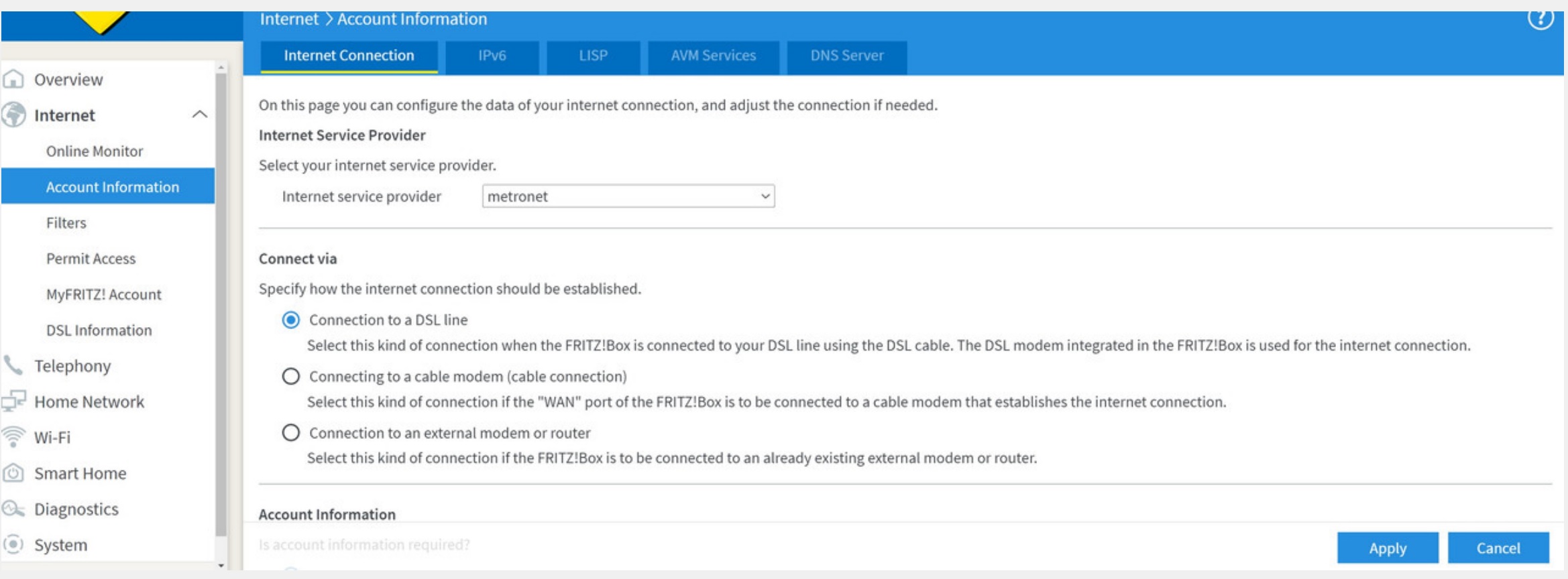
Task: Click the System gear icon
Action: click(x=13, y=544)
